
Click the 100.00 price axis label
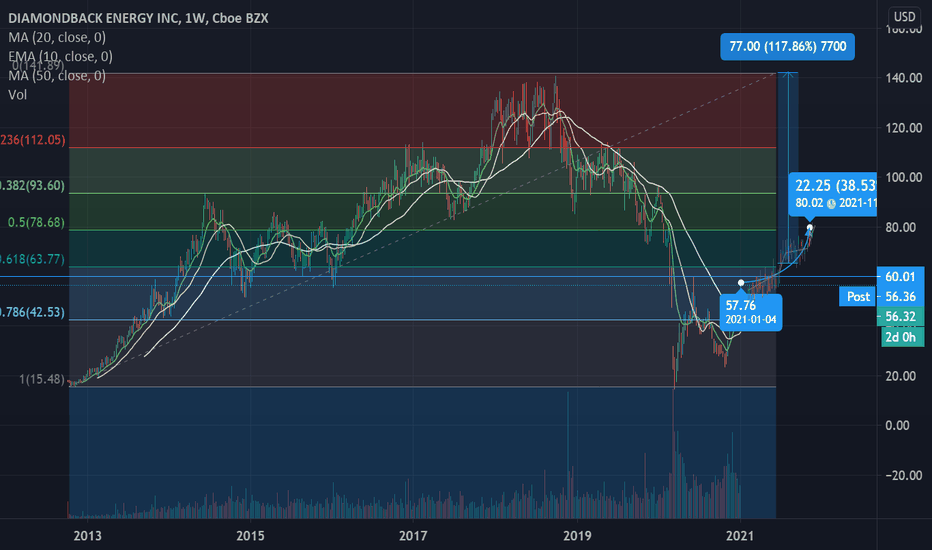[x=903, y=177]
